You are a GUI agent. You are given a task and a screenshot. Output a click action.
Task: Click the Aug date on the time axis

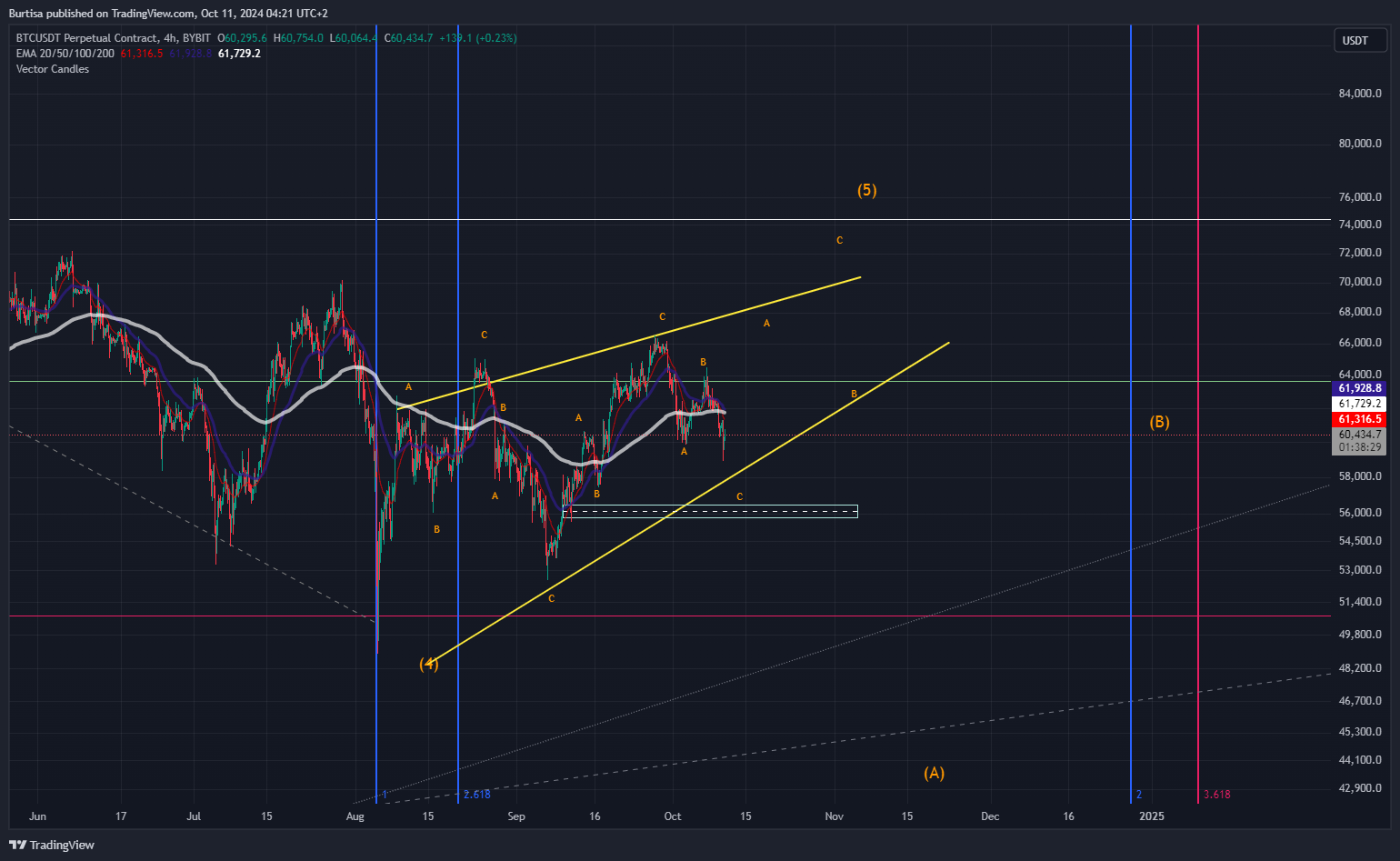coord(355,816)
